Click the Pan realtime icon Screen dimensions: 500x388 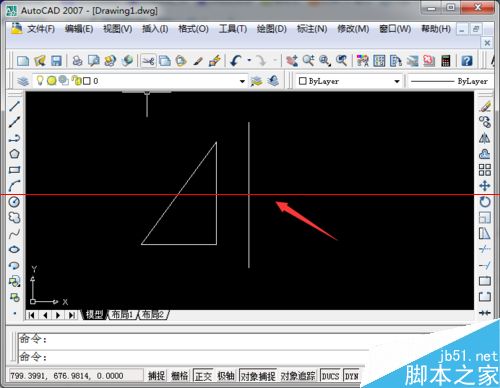tap(292, 61)
